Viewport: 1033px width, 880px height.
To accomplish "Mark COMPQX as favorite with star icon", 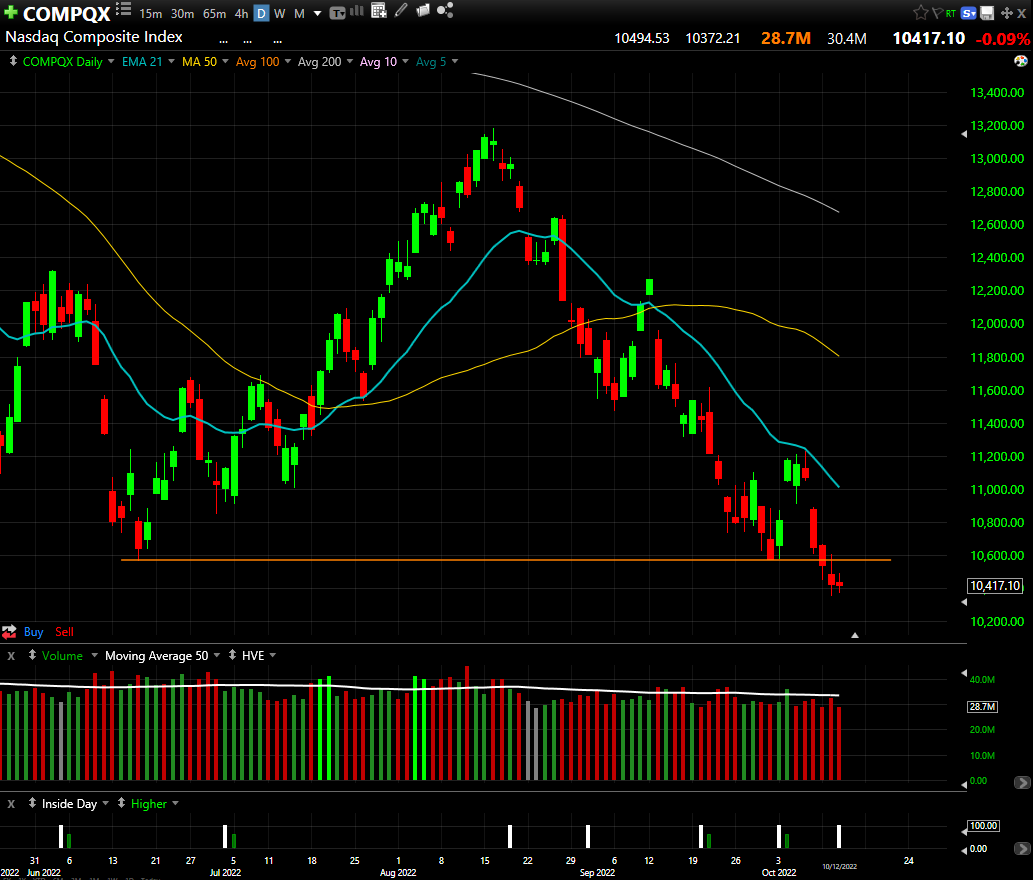I will [920, 13].
